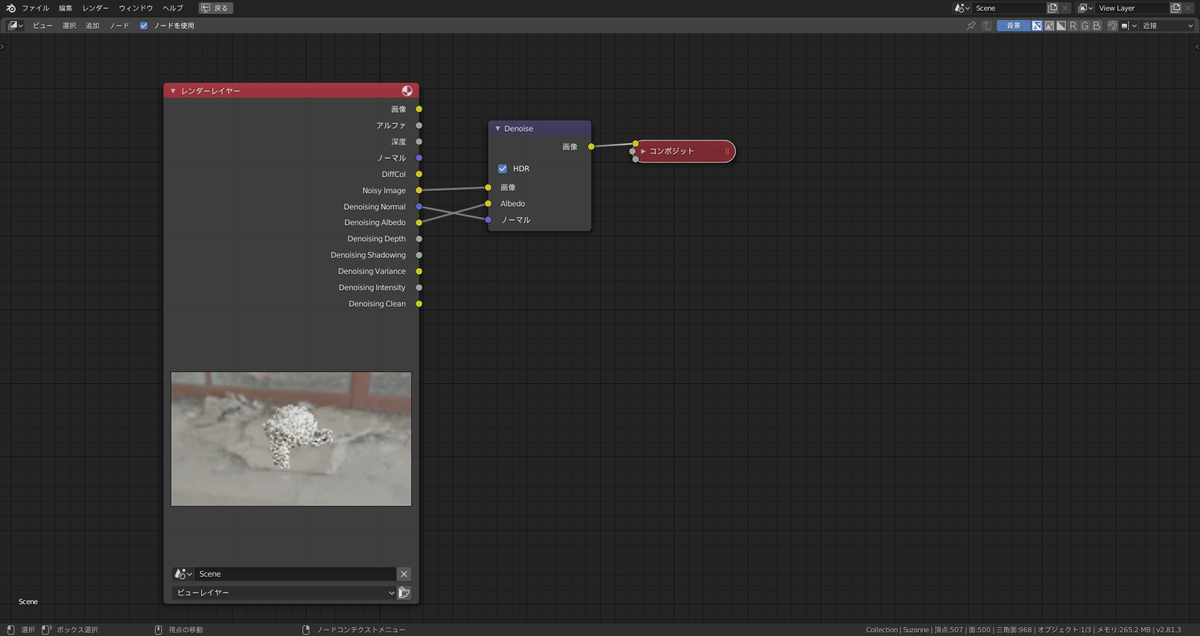Click the top bar Scene name field
This screenshot has width=1200, height=636.
point(1008,7)
